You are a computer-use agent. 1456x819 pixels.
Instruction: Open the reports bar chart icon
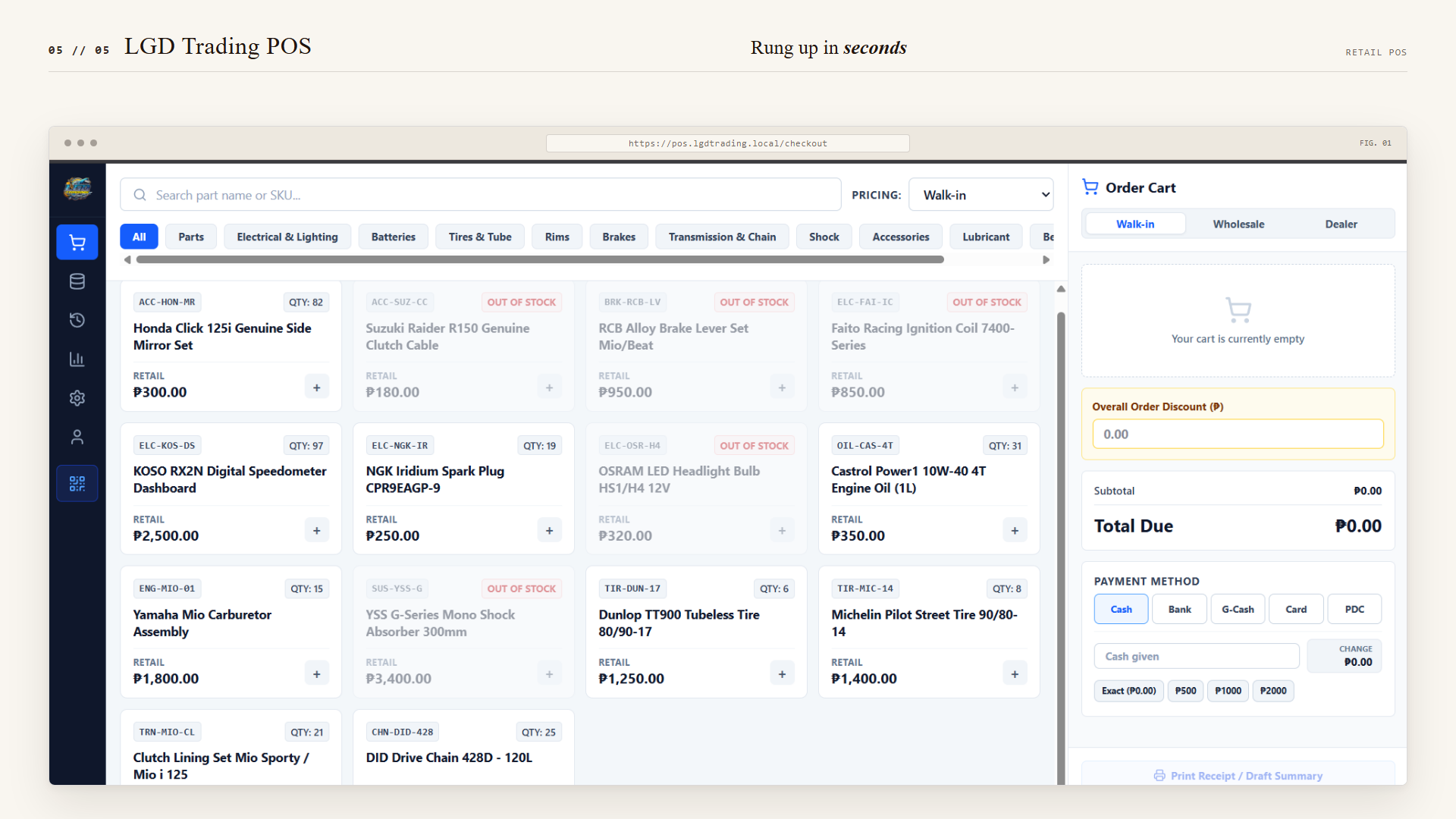(77, 359)
